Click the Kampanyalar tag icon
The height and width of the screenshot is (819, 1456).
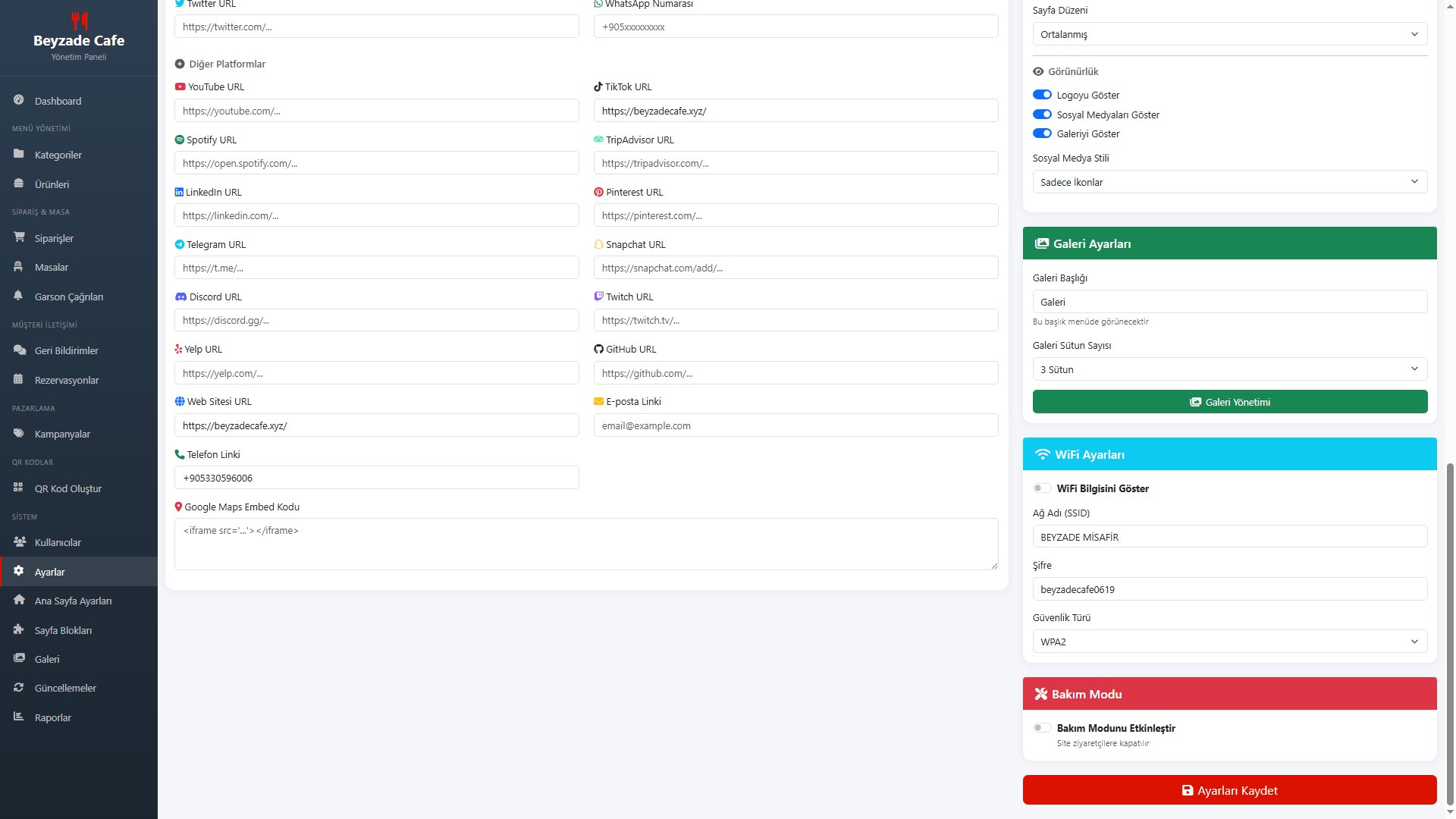pyautogui.click(x=19, y=433)
